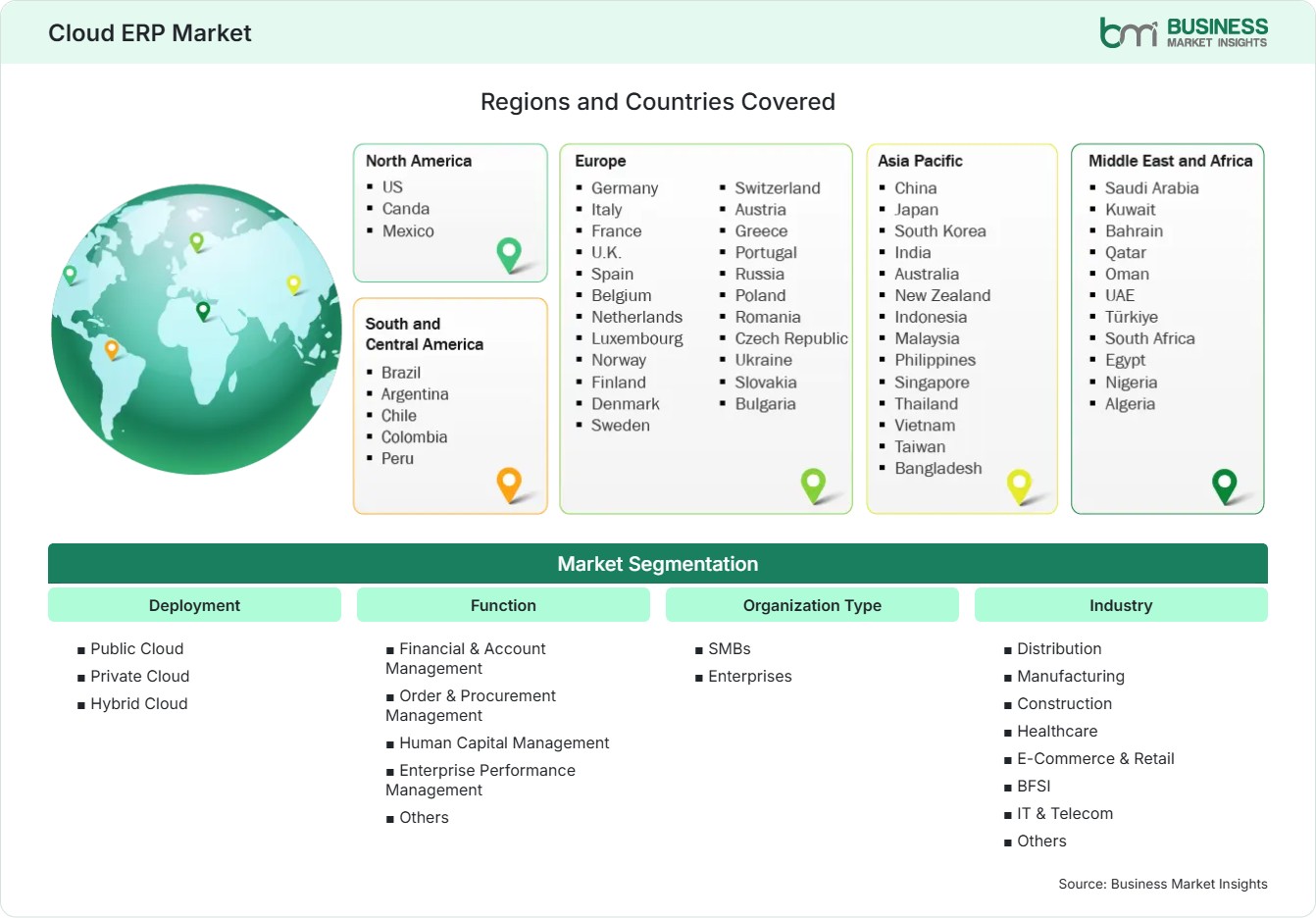Click the 'Source: Business Market Insights' credit
The width and height of the screenshot is (1316, 918).
click(1163, 885)
